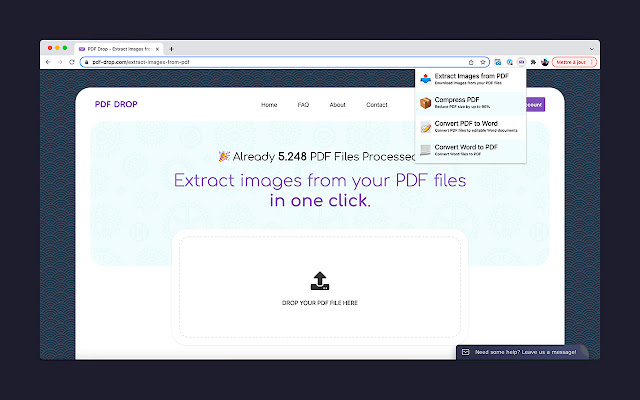Click the padlock site info icon
640x400 pixels.
[87, 62]
